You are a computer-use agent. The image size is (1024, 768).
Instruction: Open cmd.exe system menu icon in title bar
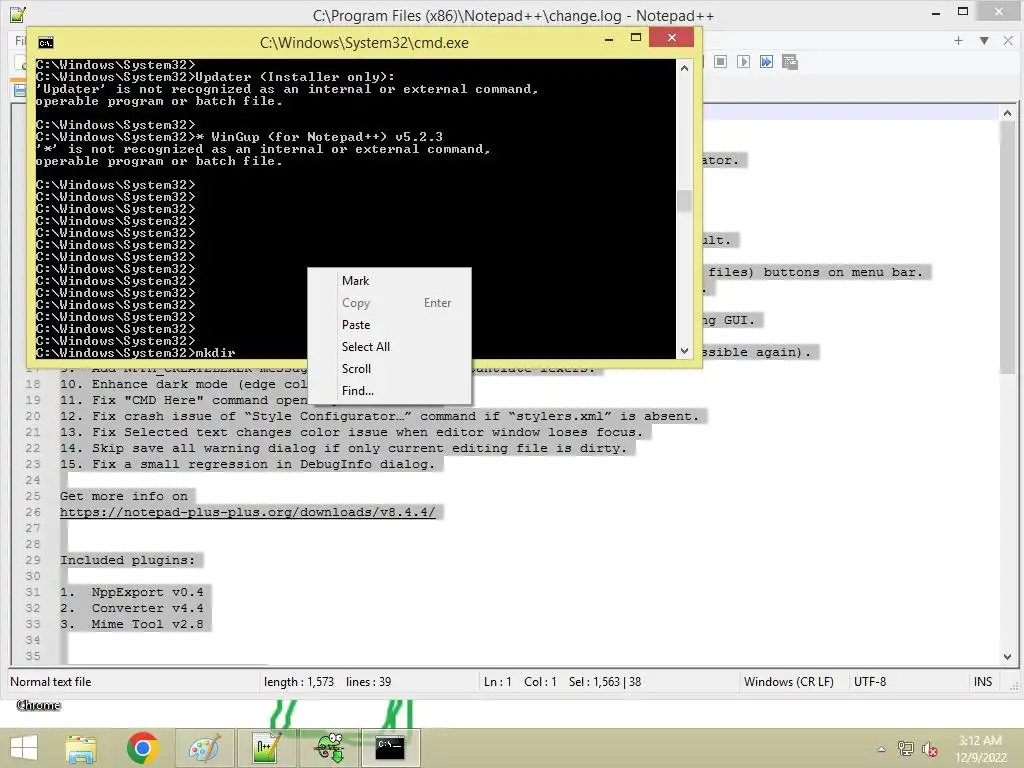point(46,43)
